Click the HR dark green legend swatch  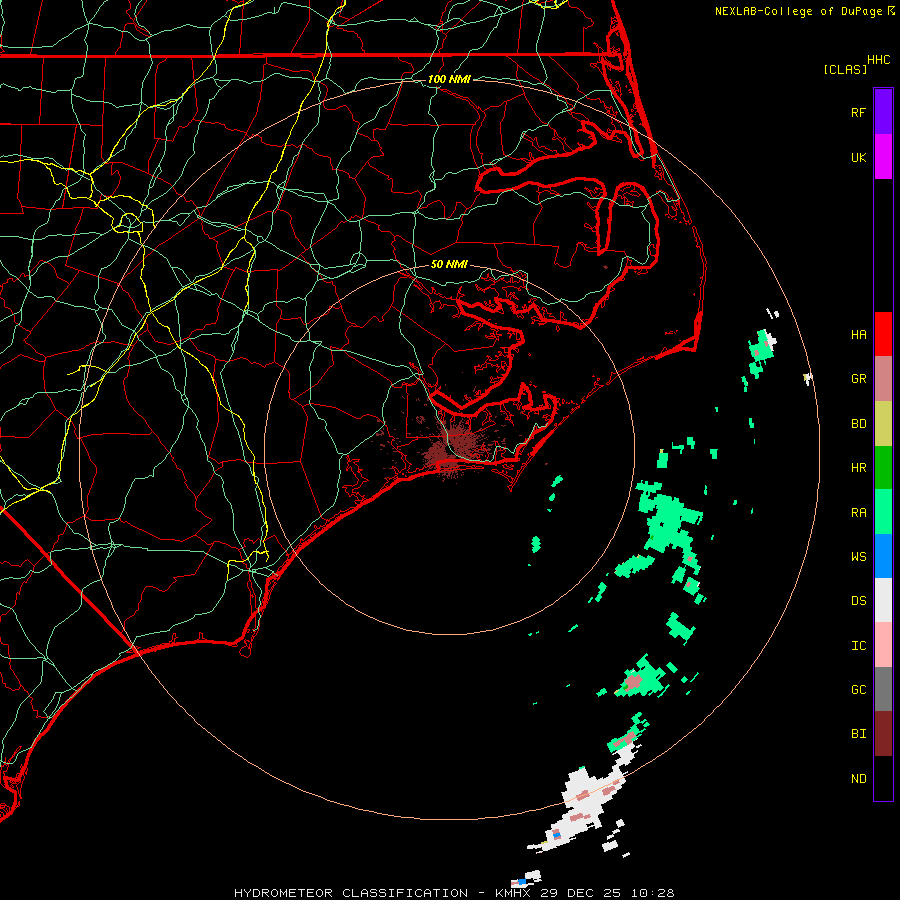[x=883, y=468]
